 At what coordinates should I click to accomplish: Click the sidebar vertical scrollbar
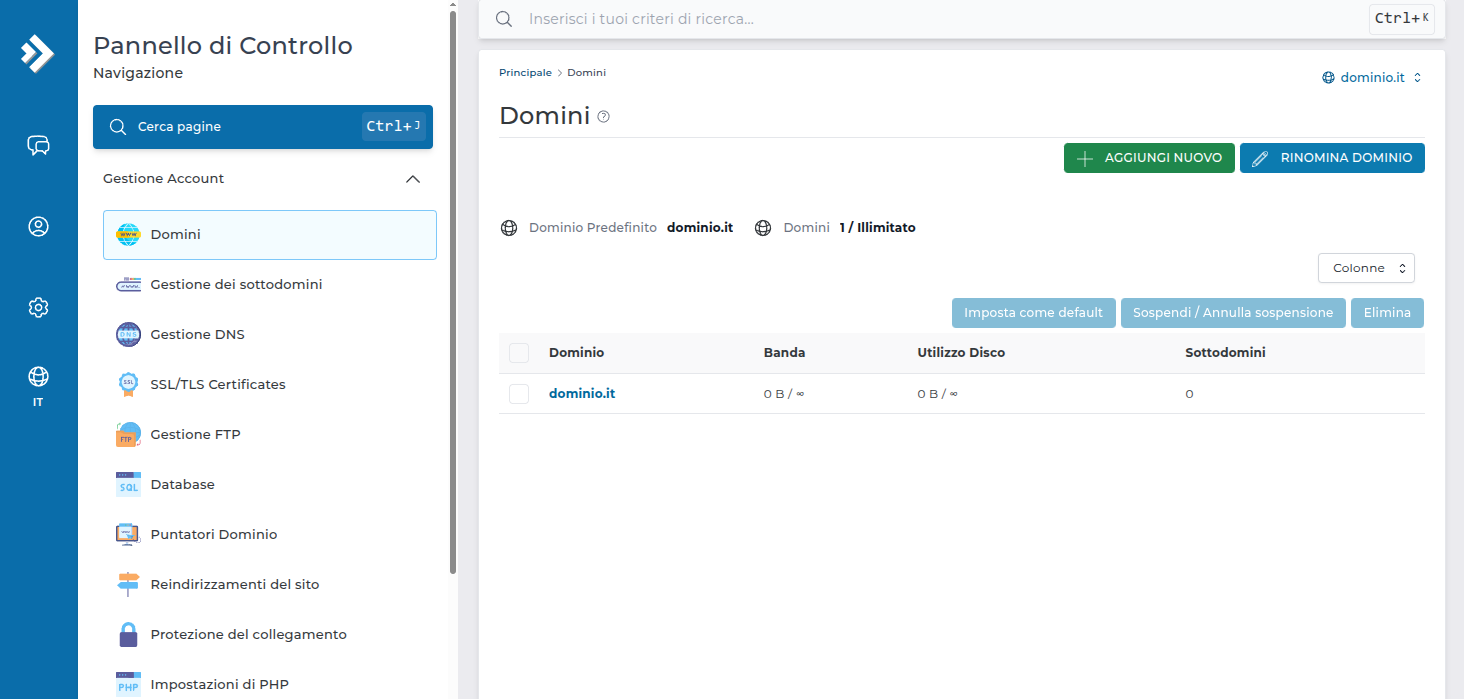[x=453, y=290]
